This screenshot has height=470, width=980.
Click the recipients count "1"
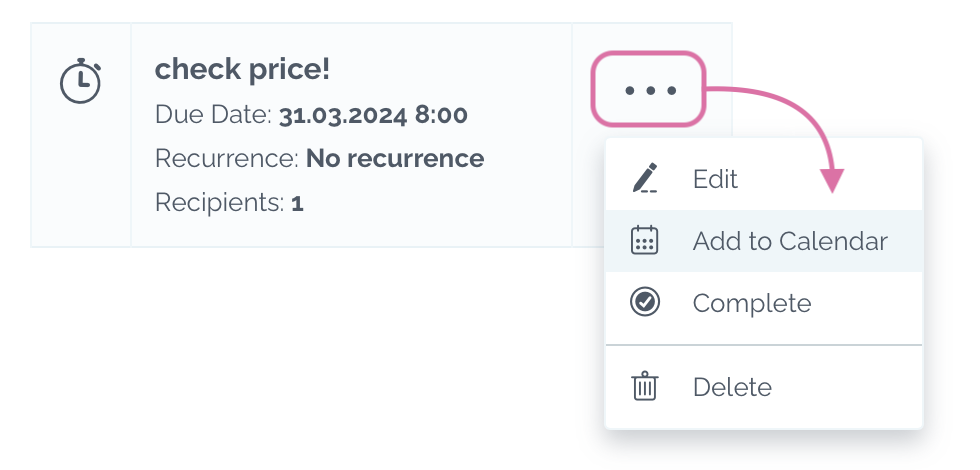(298, 203)
